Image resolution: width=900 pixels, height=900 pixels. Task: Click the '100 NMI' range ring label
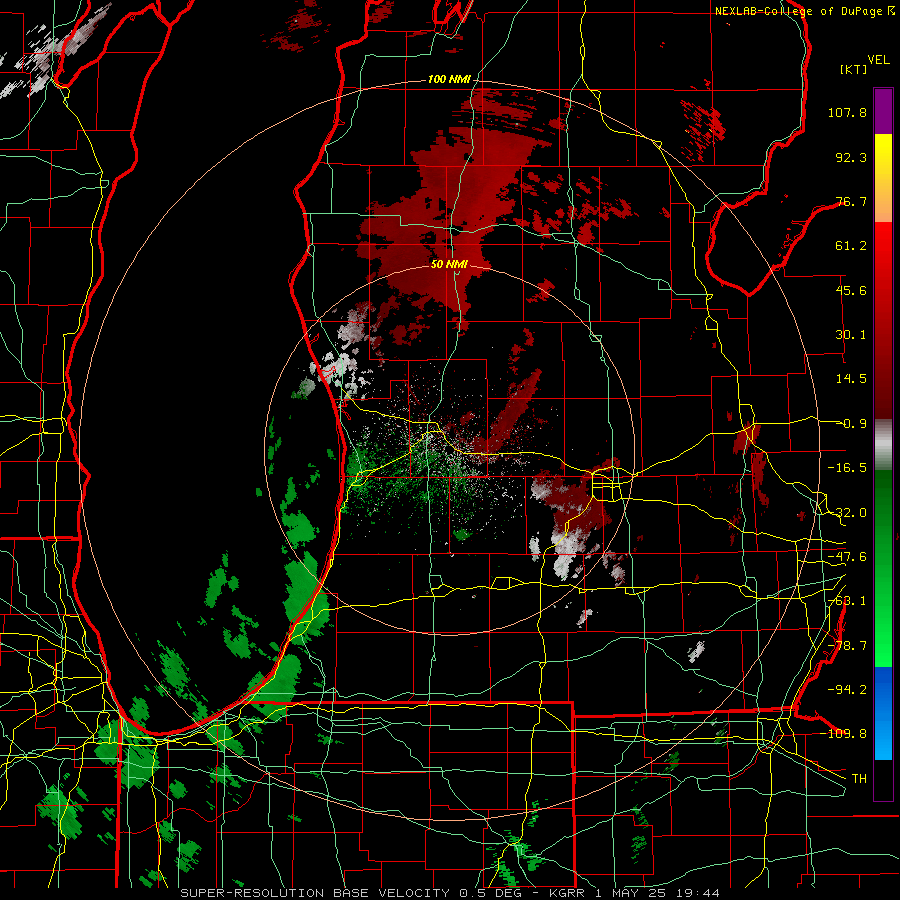[x=449, y=79]
